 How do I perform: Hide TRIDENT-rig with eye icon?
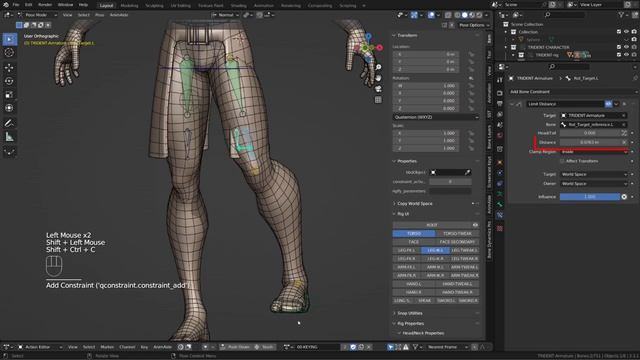tap(626, 55)
